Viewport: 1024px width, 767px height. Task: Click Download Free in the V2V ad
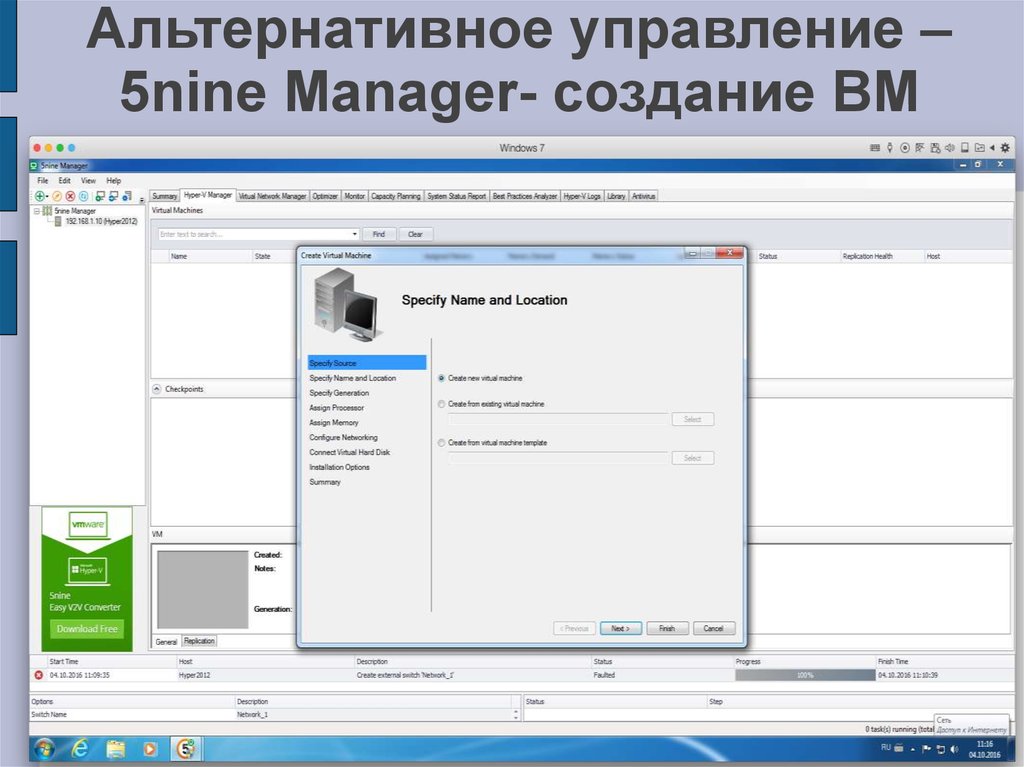click(x=87, y=629)
